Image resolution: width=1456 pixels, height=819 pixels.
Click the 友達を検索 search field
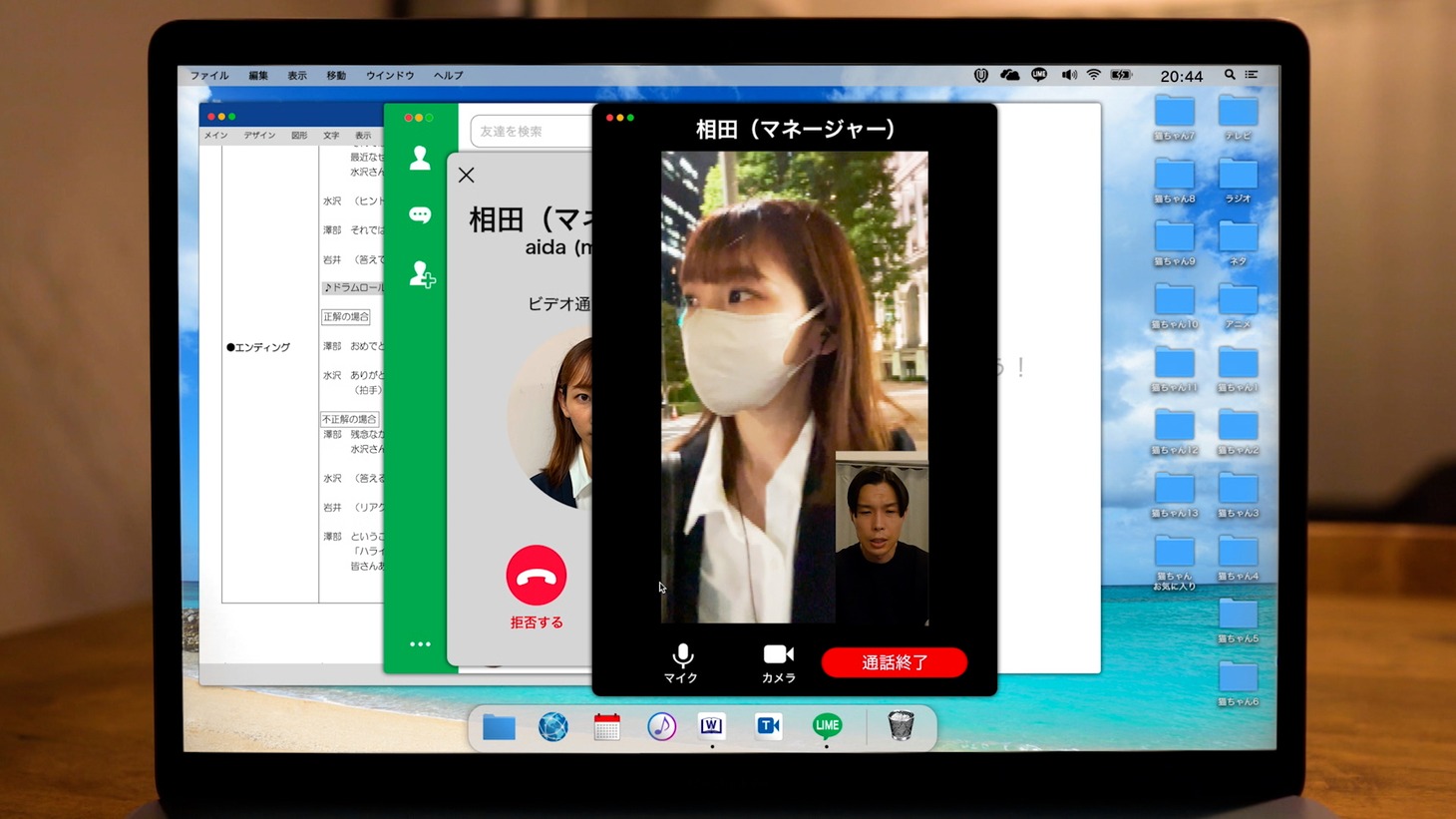coord(529,132)
